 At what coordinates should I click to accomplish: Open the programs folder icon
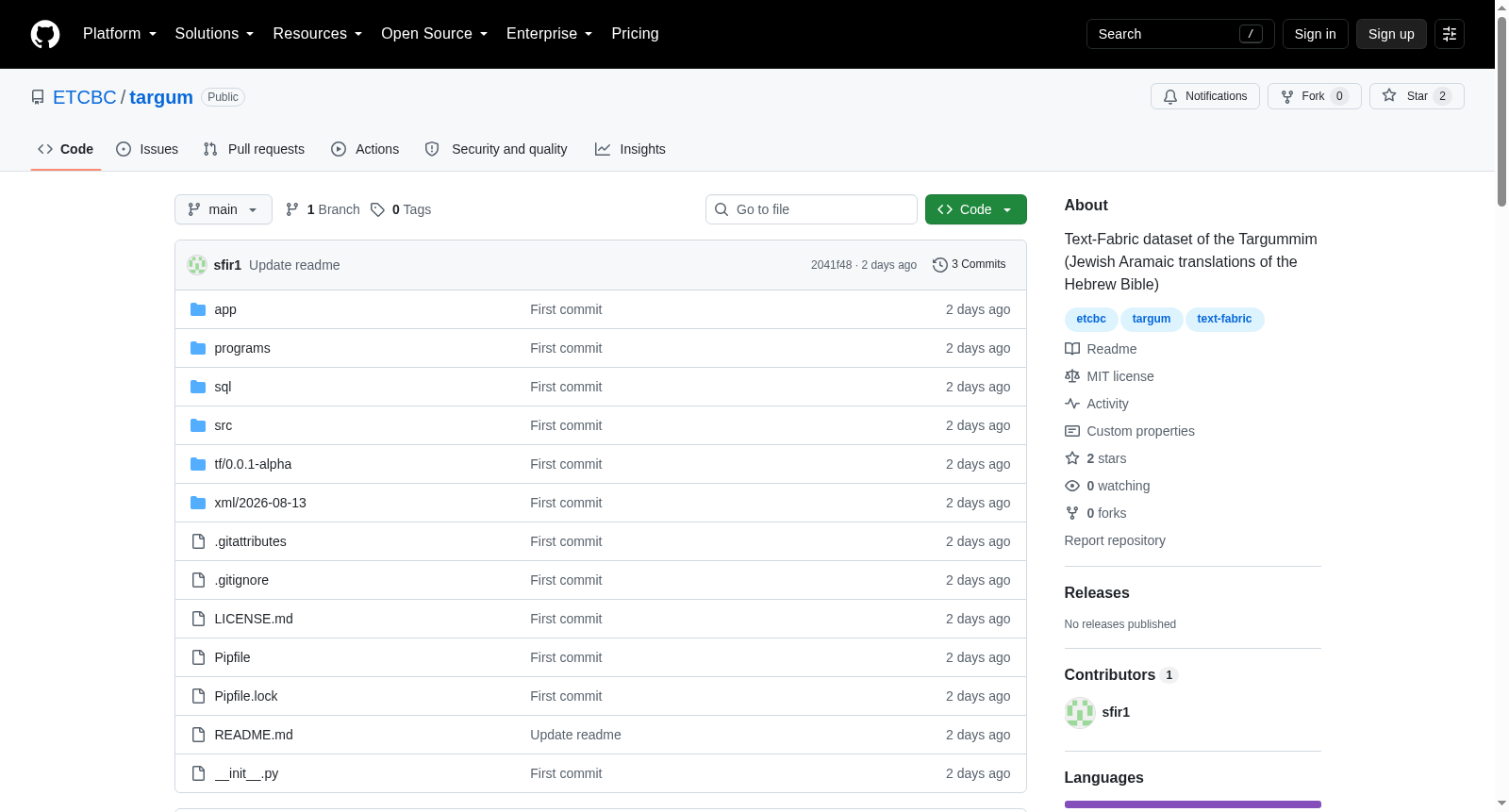click(198, 348)
